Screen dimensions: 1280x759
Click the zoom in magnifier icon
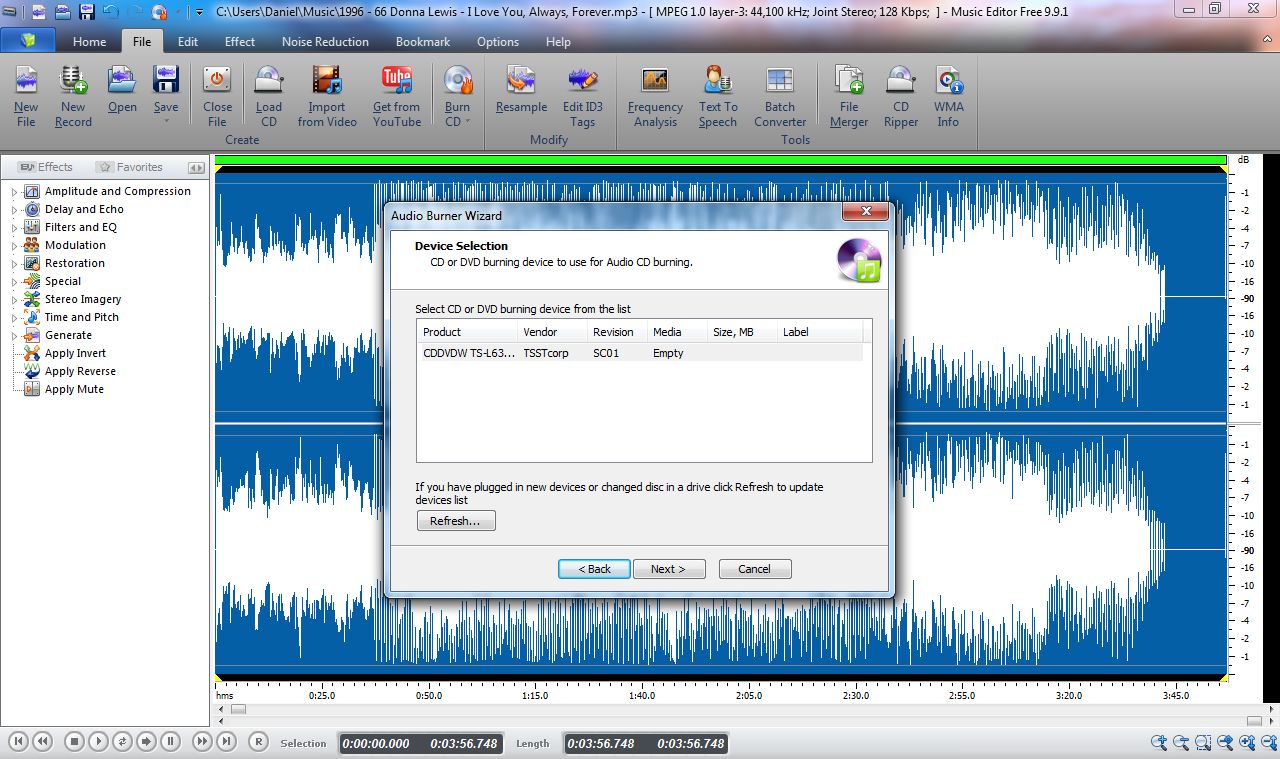[1159, 742]
